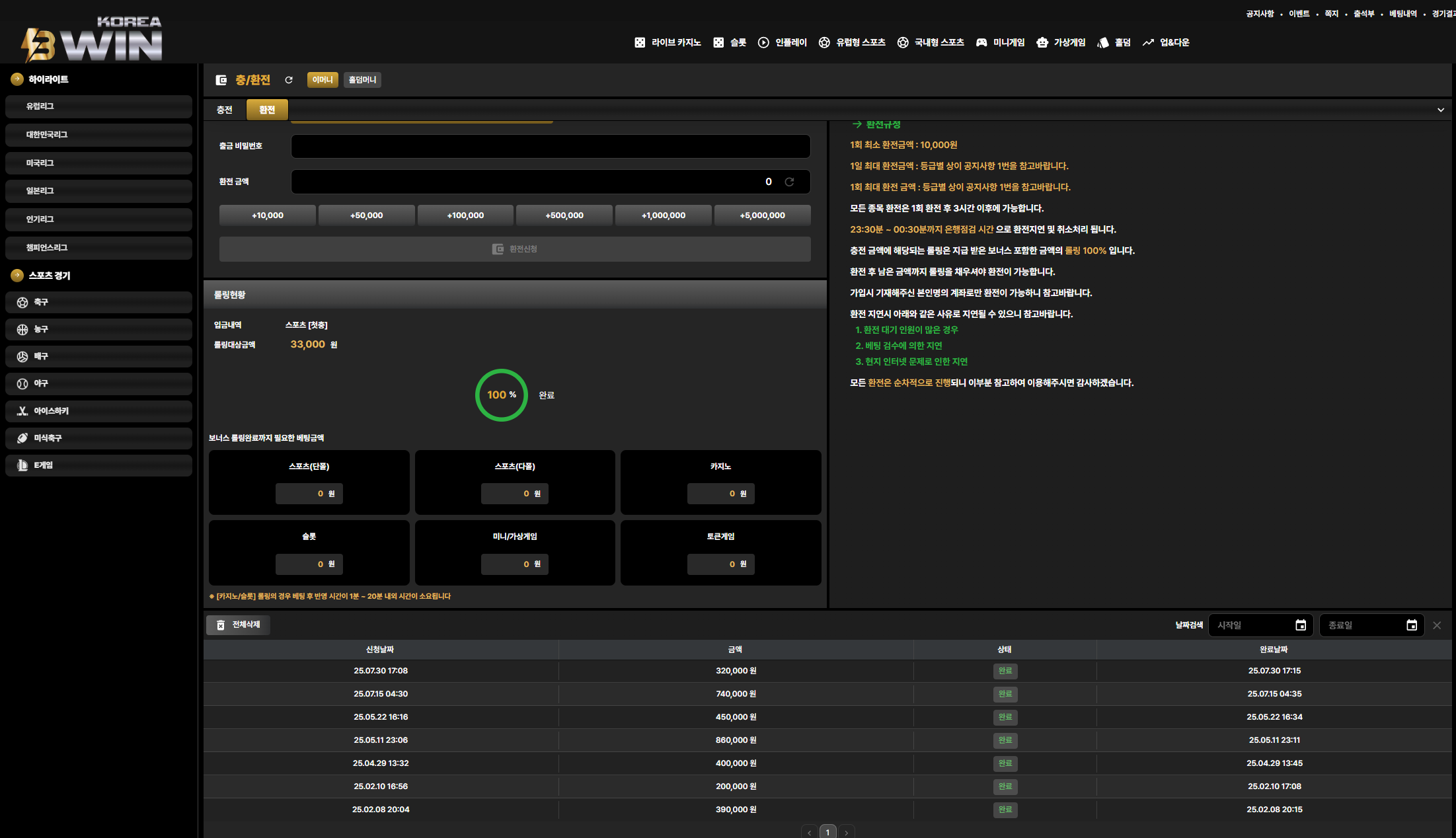Image resolution: width=1456 pixels, height=838 pixels.
Task: Click the refresh icon beside 충/환전 title
Action: [289, 80]
